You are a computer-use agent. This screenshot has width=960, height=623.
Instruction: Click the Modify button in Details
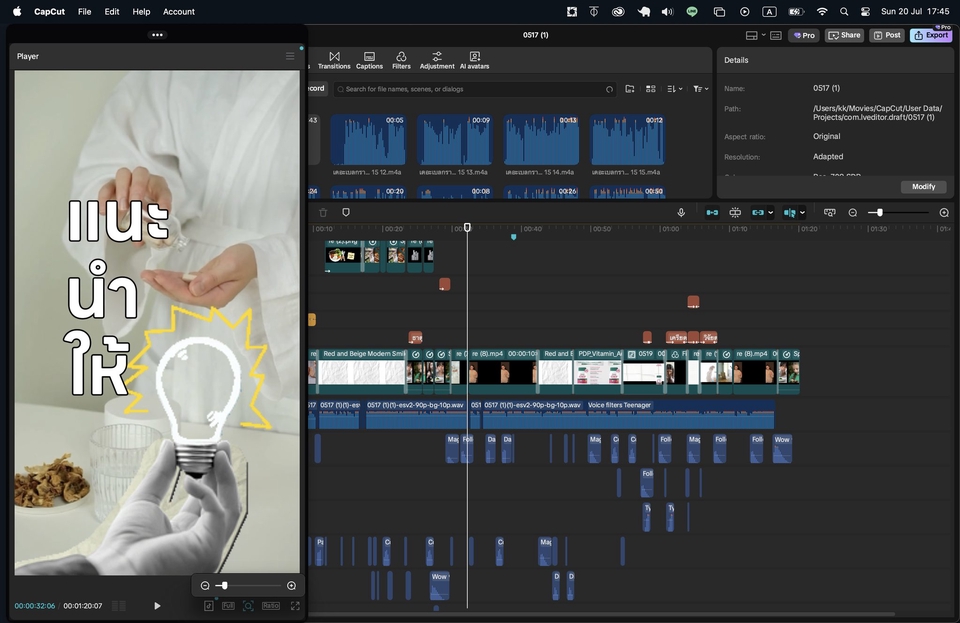923,187
